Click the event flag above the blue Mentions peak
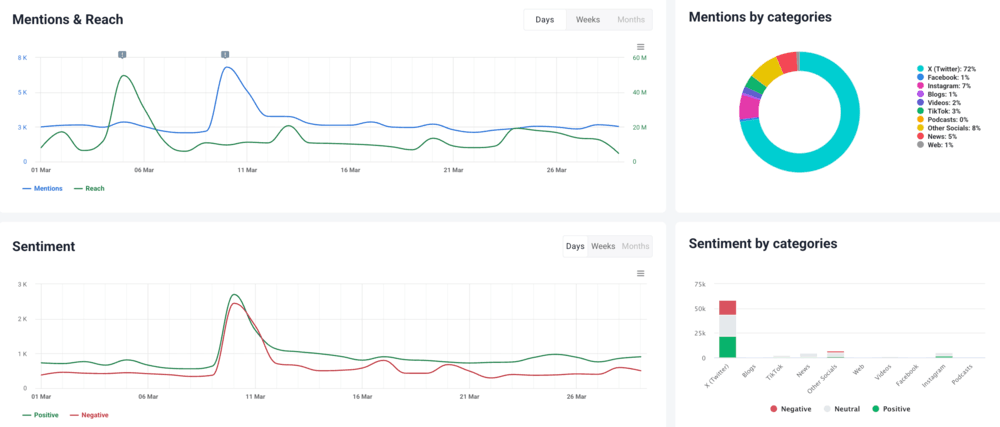The width and height of the screenshot is (1000, 427). [x=225, y=54]
